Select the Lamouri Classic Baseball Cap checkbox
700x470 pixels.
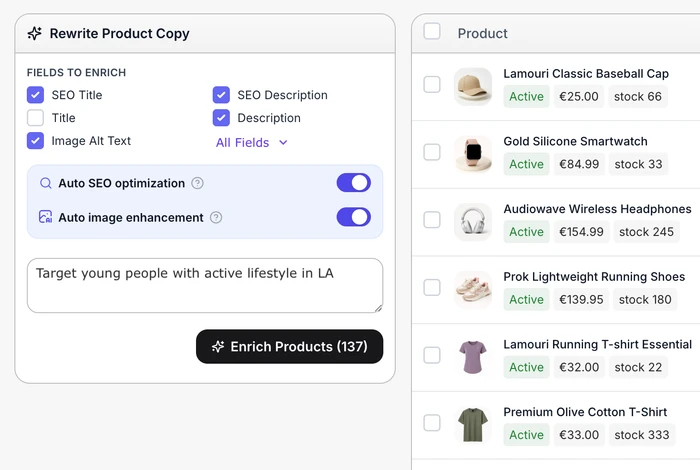(432, 84)
